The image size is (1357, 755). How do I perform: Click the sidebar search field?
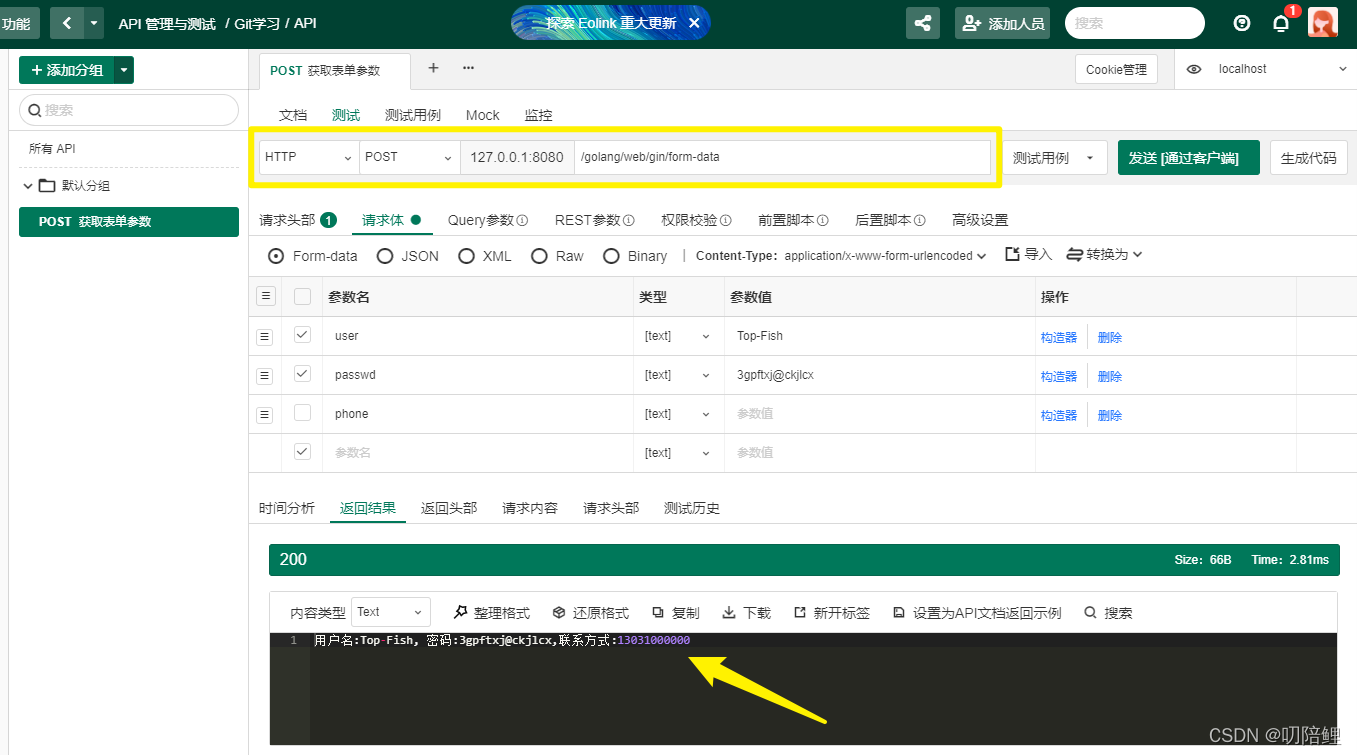point(129,110)
